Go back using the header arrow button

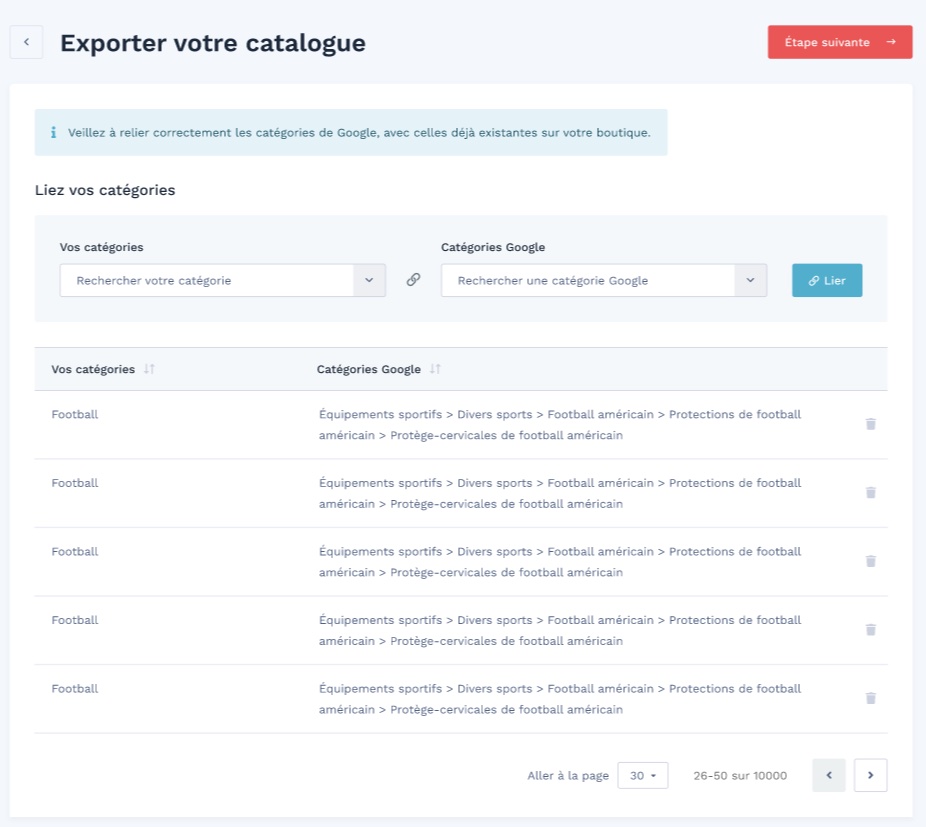(x=26, y=42)
